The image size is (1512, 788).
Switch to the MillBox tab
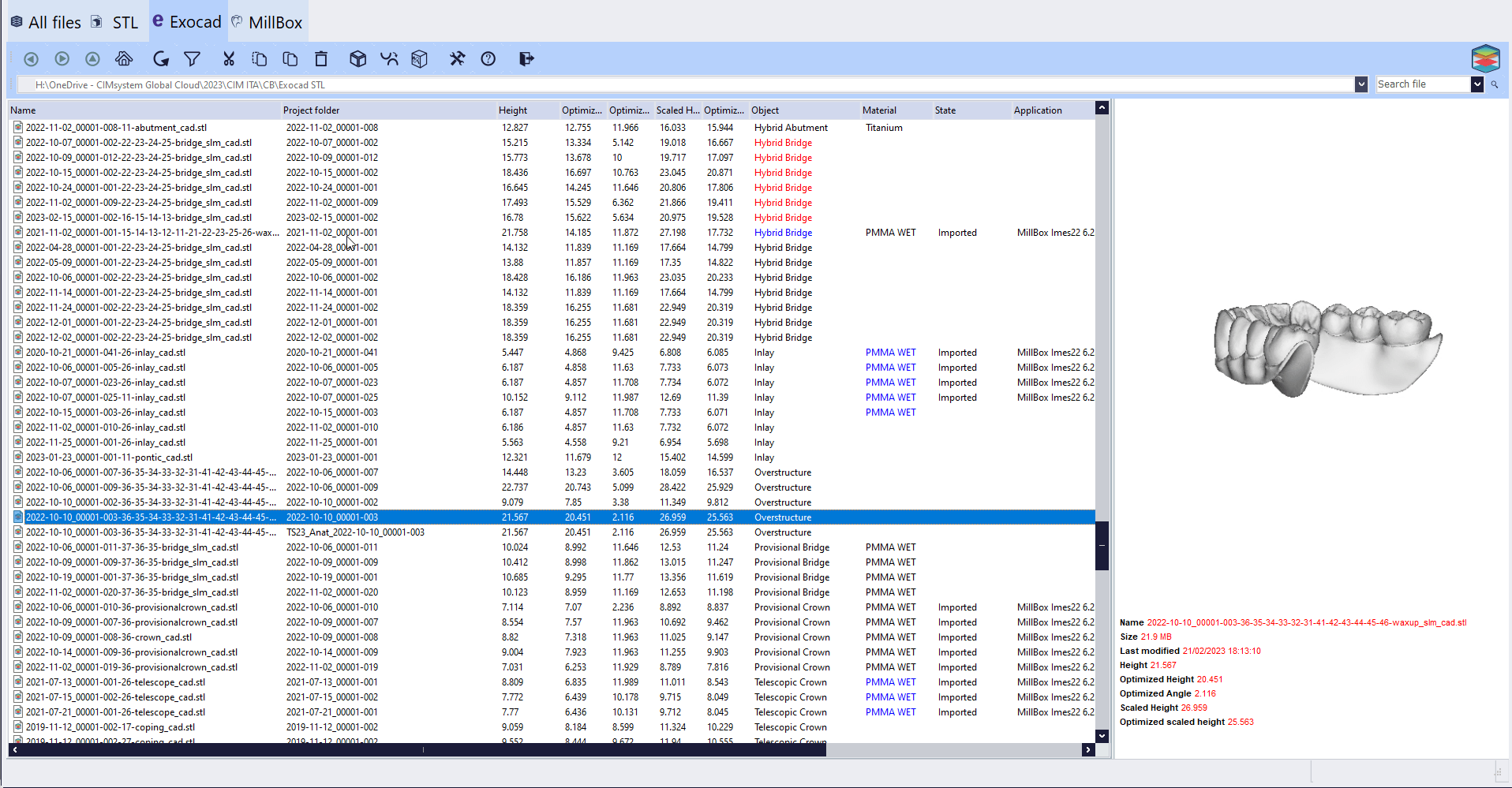click(267, 21)
